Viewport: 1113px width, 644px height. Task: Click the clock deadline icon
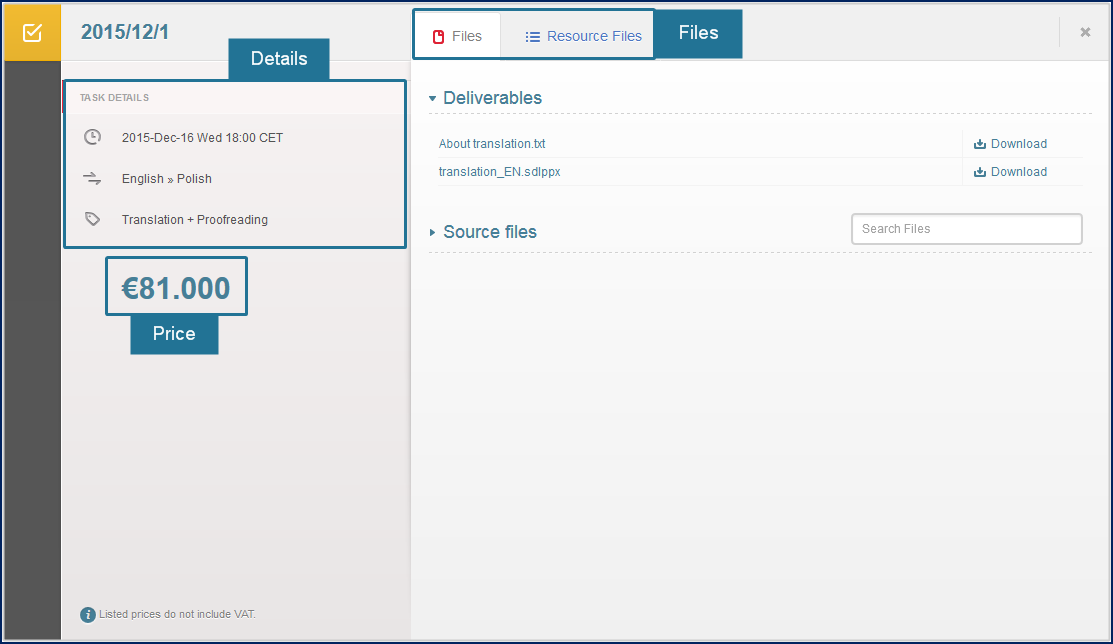coord(92,137)
